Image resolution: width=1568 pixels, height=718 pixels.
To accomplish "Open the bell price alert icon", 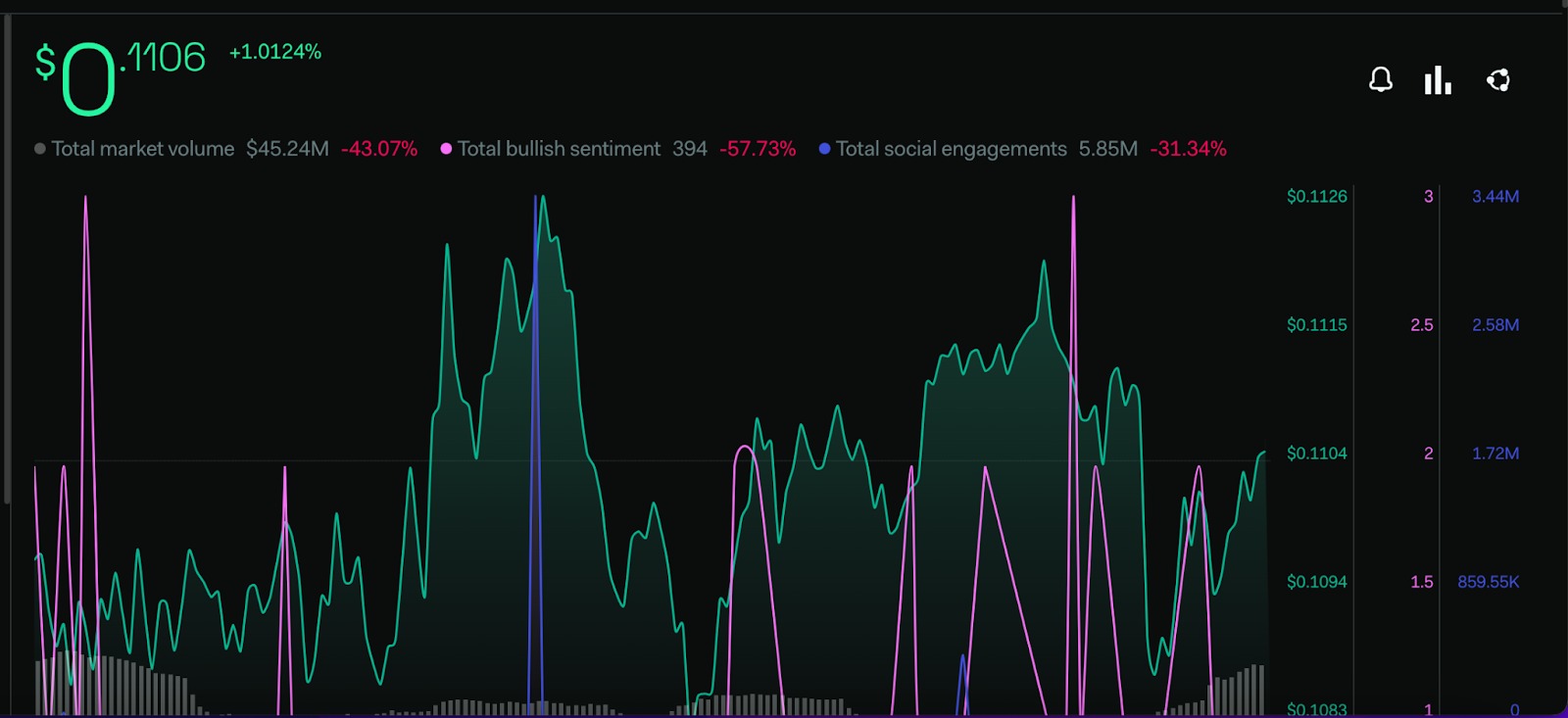I will pyautogui.click(x=1380, y=79).
